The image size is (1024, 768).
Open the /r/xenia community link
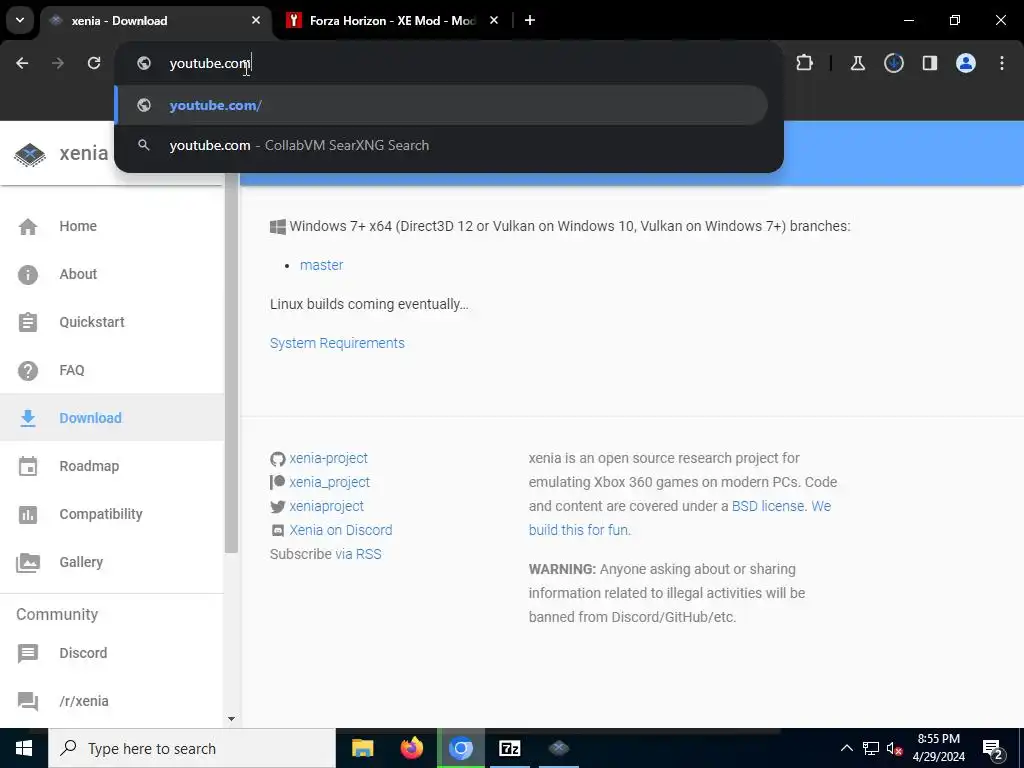point(84,701)
